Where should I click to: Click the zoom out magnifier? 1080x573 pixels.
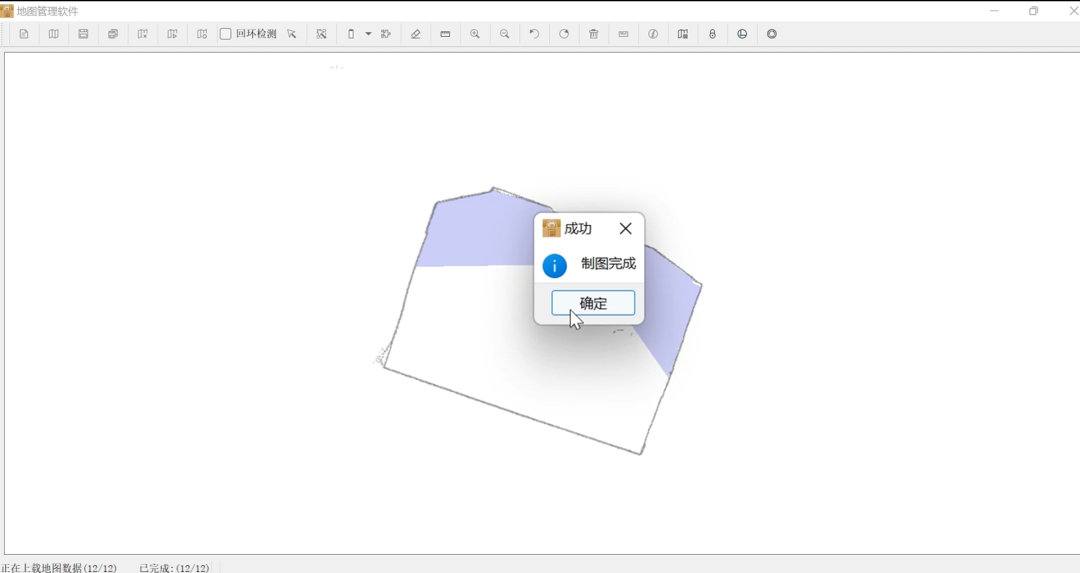[505, 34]
